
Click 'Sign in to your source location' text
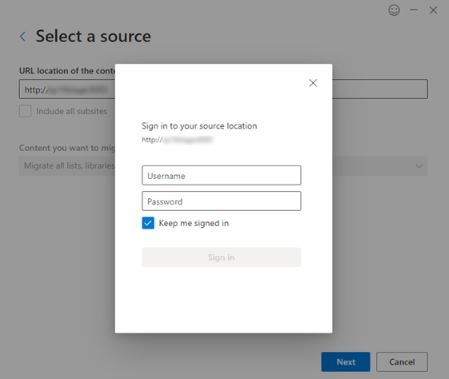199,126
